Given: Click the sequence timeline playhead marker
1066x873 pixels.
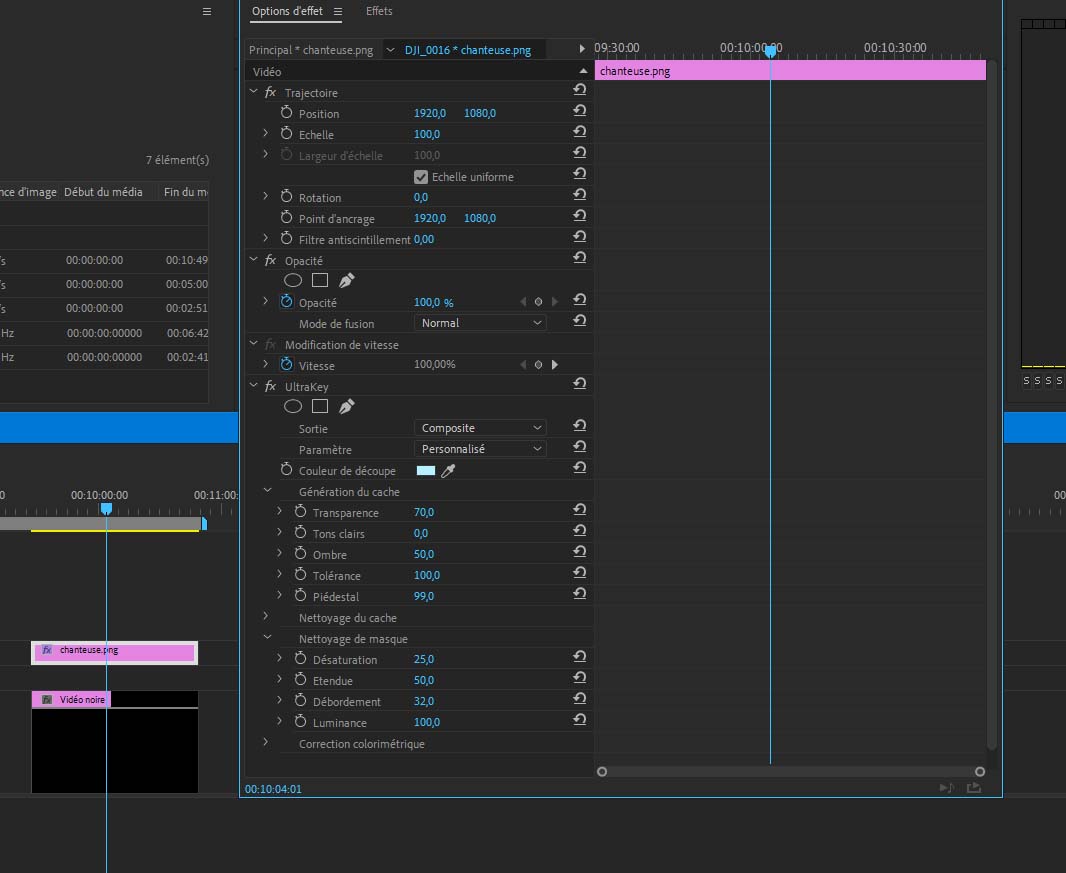Looking at the screenshot, I should [x=106, y=509].
